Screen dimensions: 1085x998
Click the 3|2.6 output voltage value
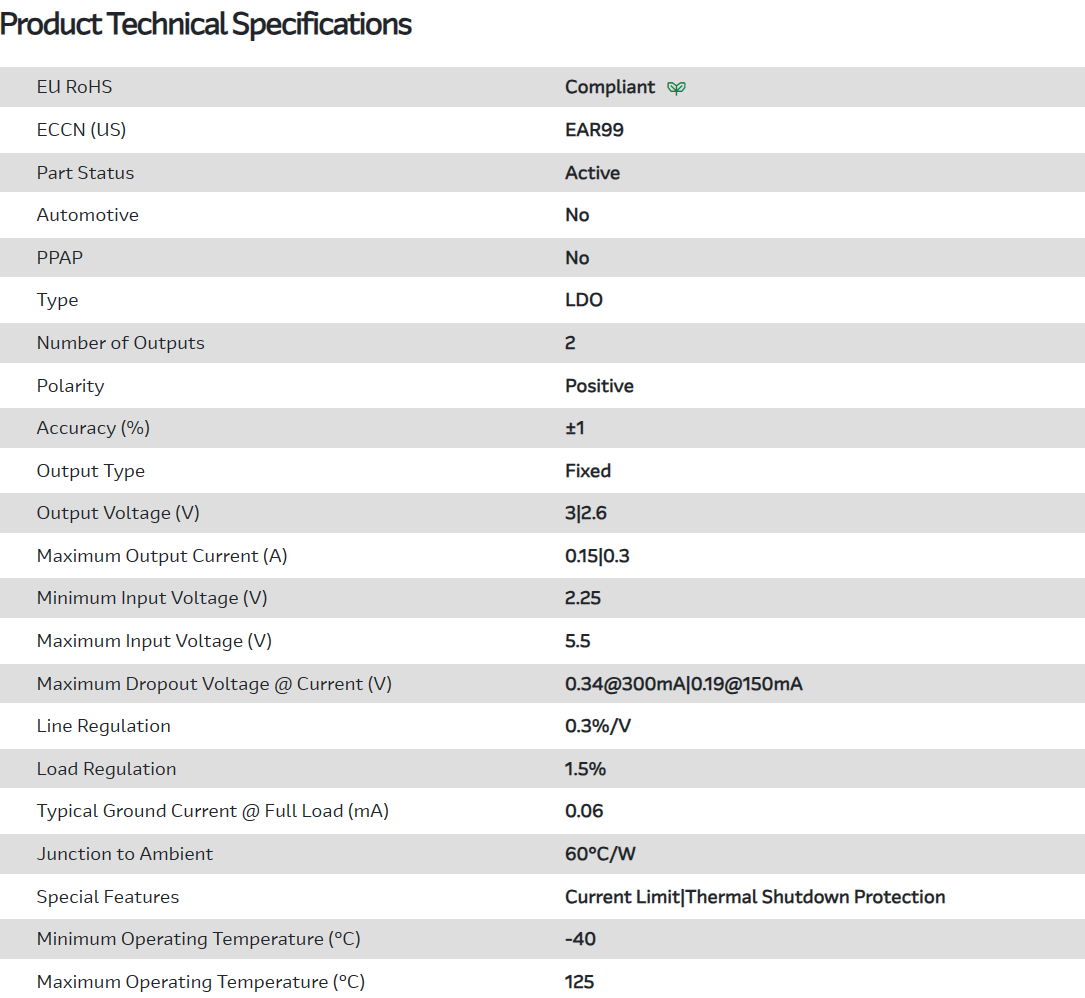pyautogui.click(x=586, y=513)
